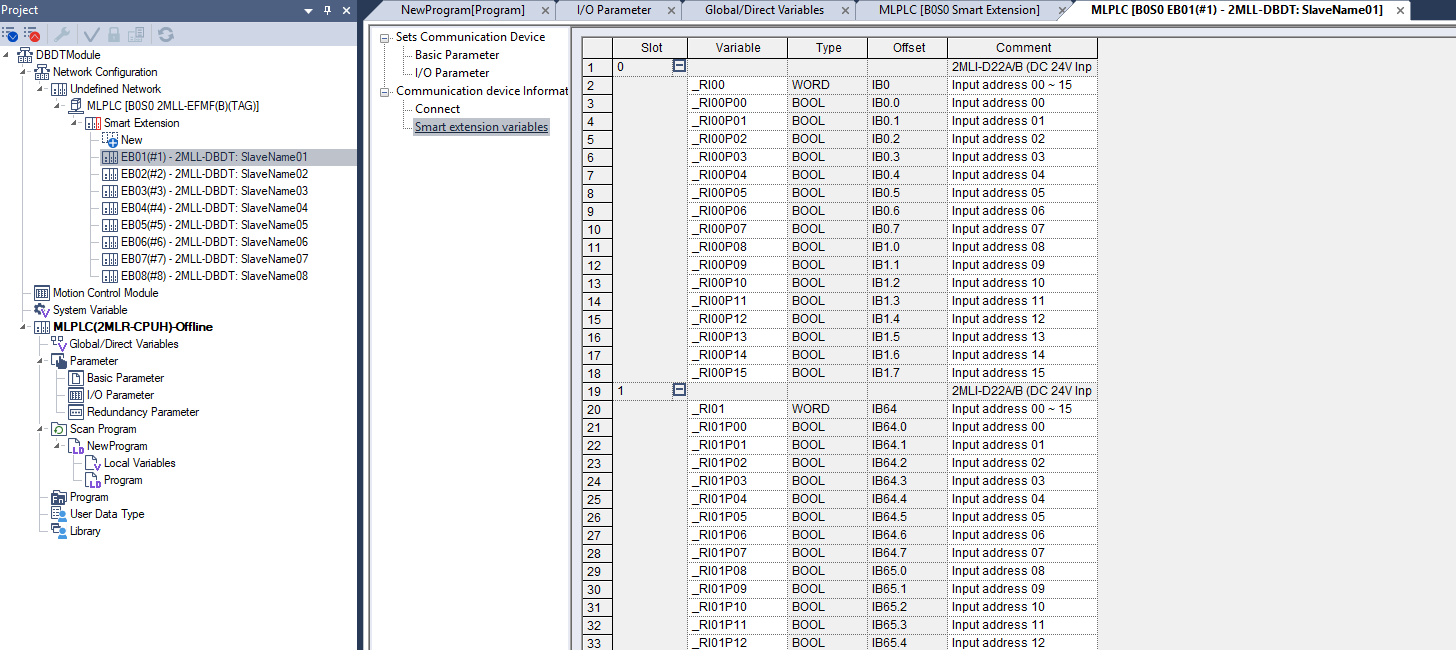Select the DBDTModule root node
The image size is (1456, 650).
[x=68, y=55]
